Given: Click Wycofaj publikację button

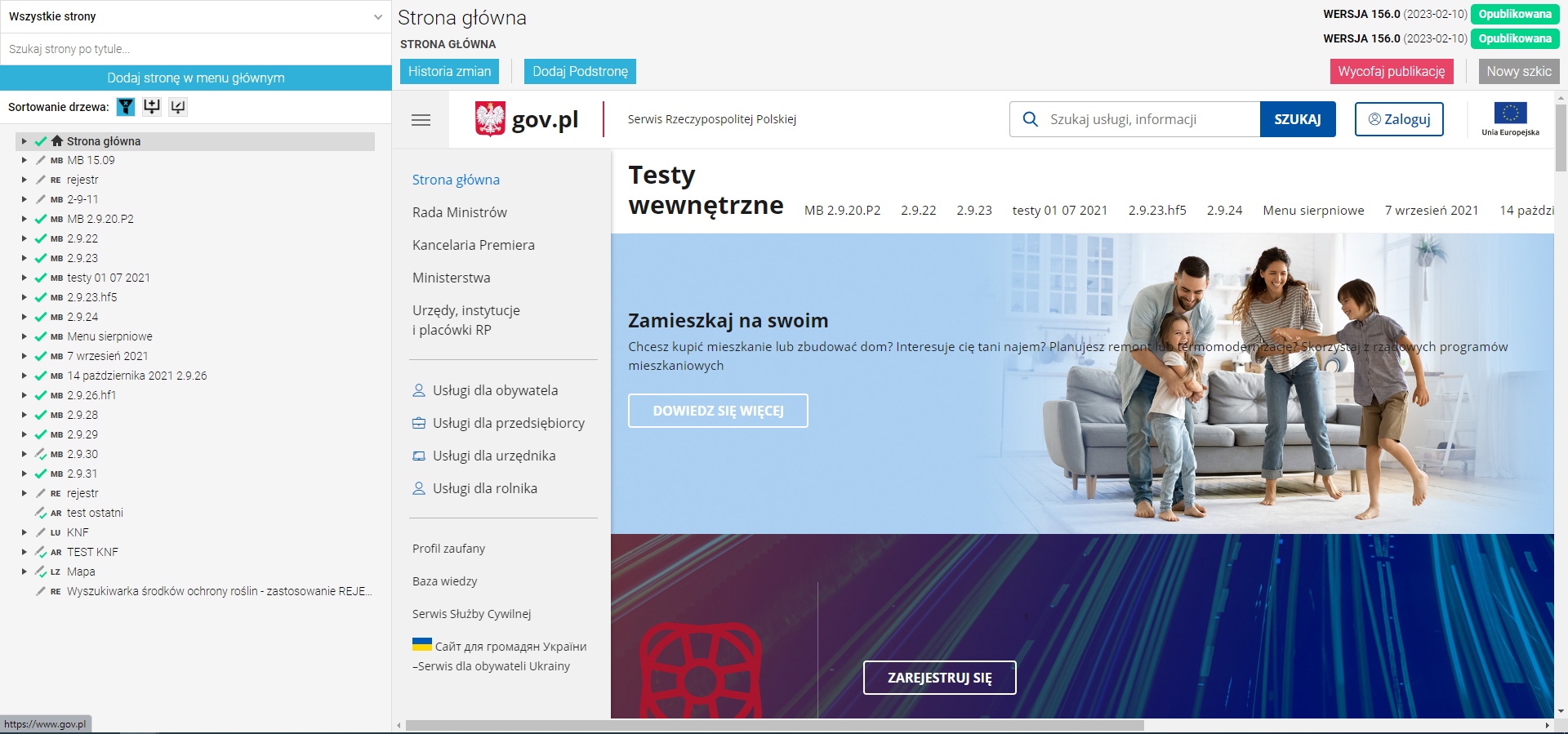Looking at the screenshot, I should (x=1392, y=71).
